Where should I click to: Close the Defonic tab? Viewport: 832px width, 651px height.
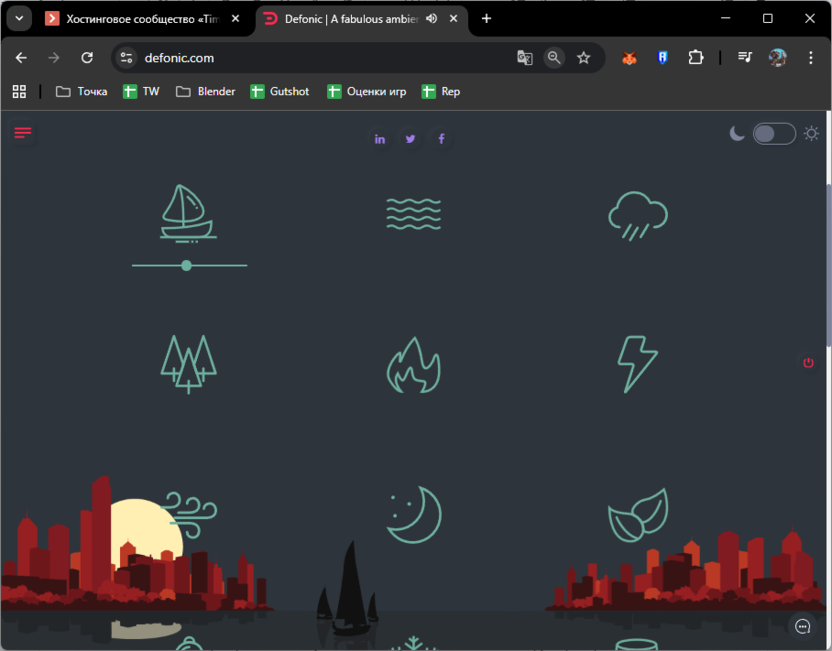point(454,19)
